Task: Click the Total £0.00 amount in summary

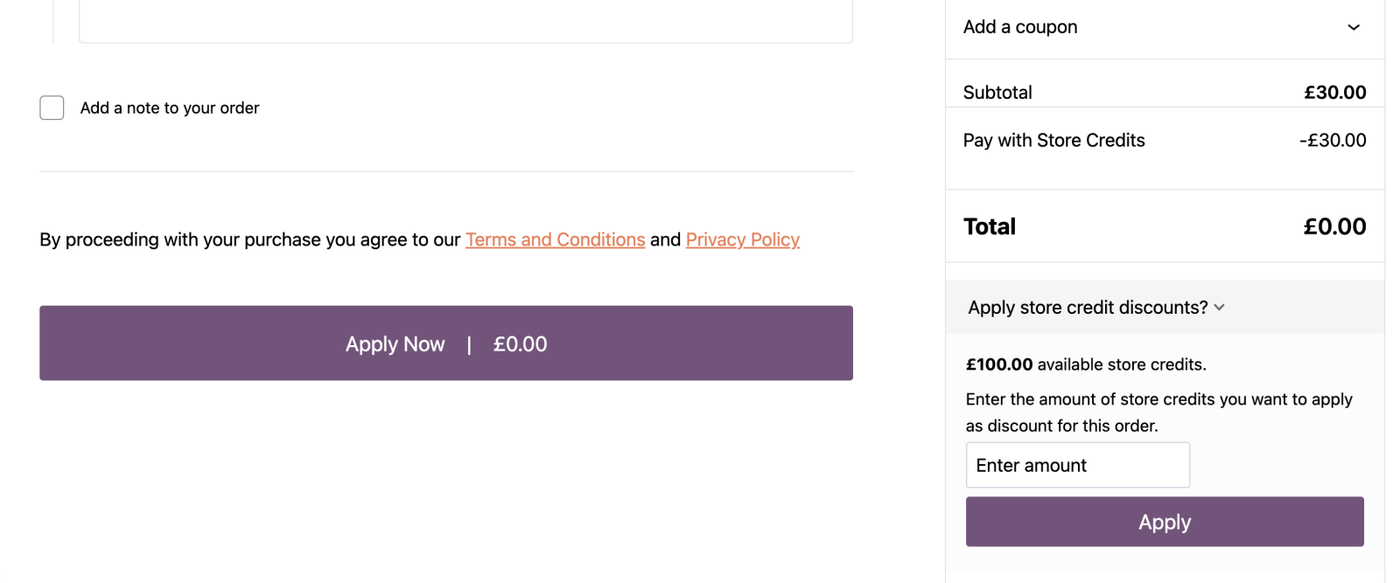Action: [x=1334, y=227]
